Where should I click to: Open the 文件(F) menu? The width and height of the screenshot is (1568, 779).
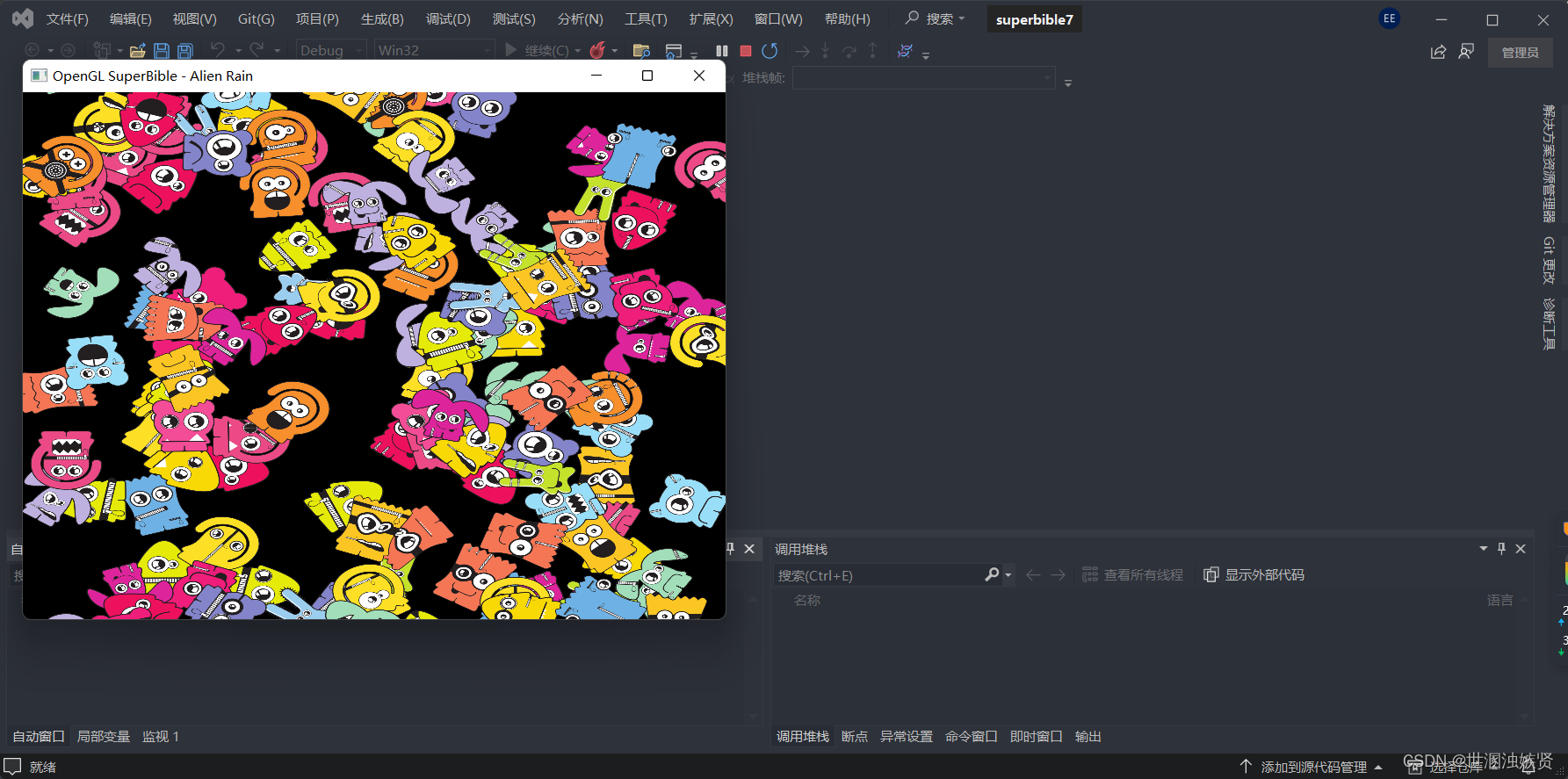click(68, 18)
